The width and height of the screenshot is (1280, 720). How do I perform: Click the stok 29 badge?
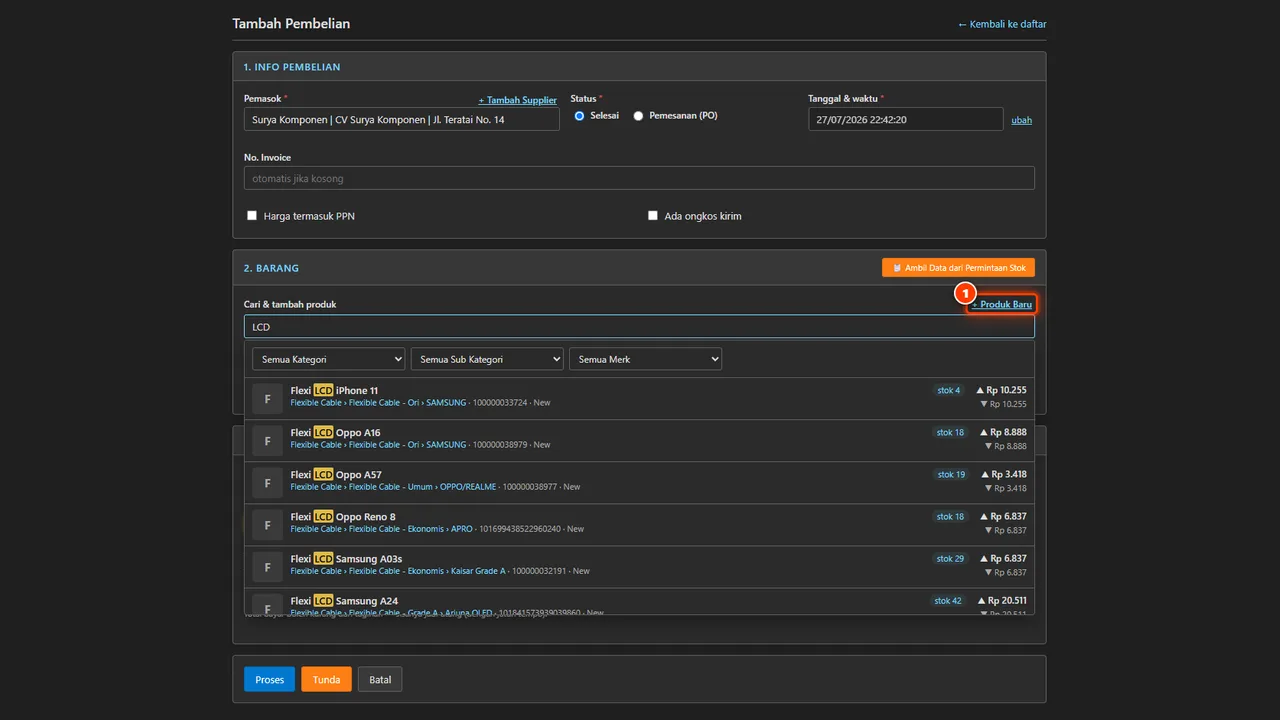951,559
